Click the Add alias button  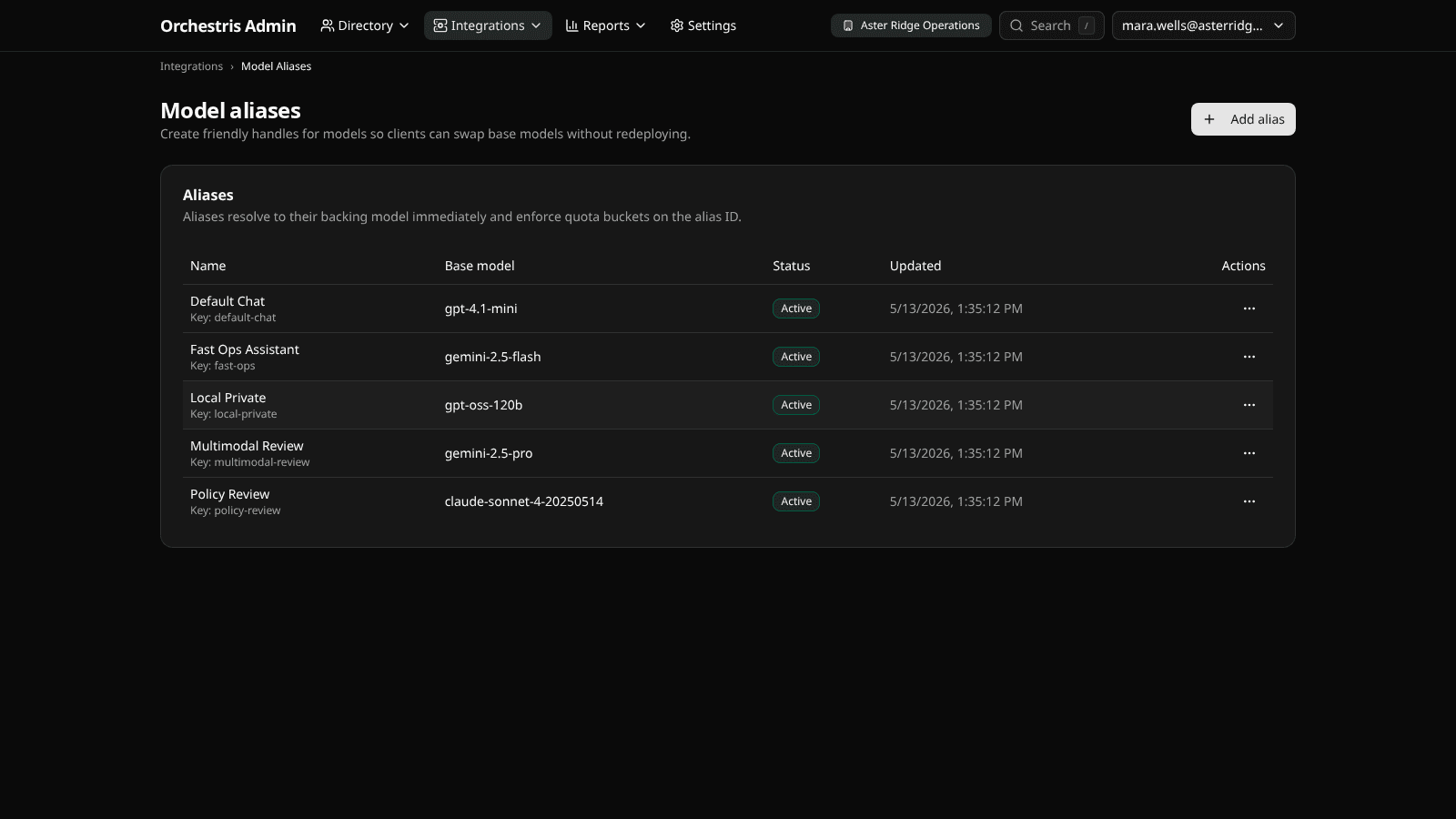1243,119
